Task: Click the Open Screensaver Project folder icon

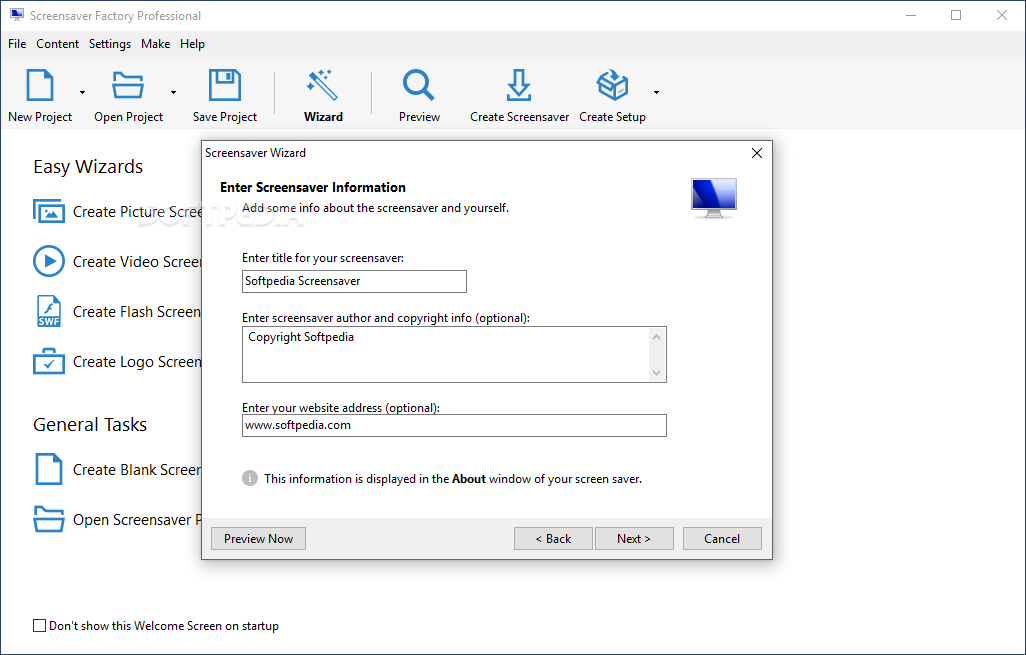Action: pyautogui.click(x=49, y=519)
